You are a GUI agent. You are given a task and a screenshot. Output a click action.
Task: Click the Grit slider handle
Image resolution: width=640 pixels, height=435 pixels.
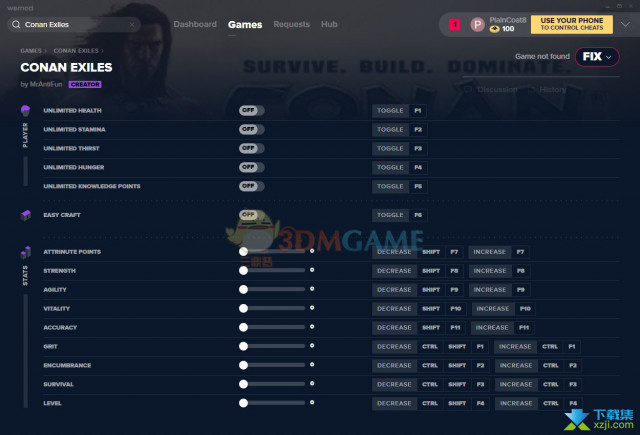click(244, 346)
